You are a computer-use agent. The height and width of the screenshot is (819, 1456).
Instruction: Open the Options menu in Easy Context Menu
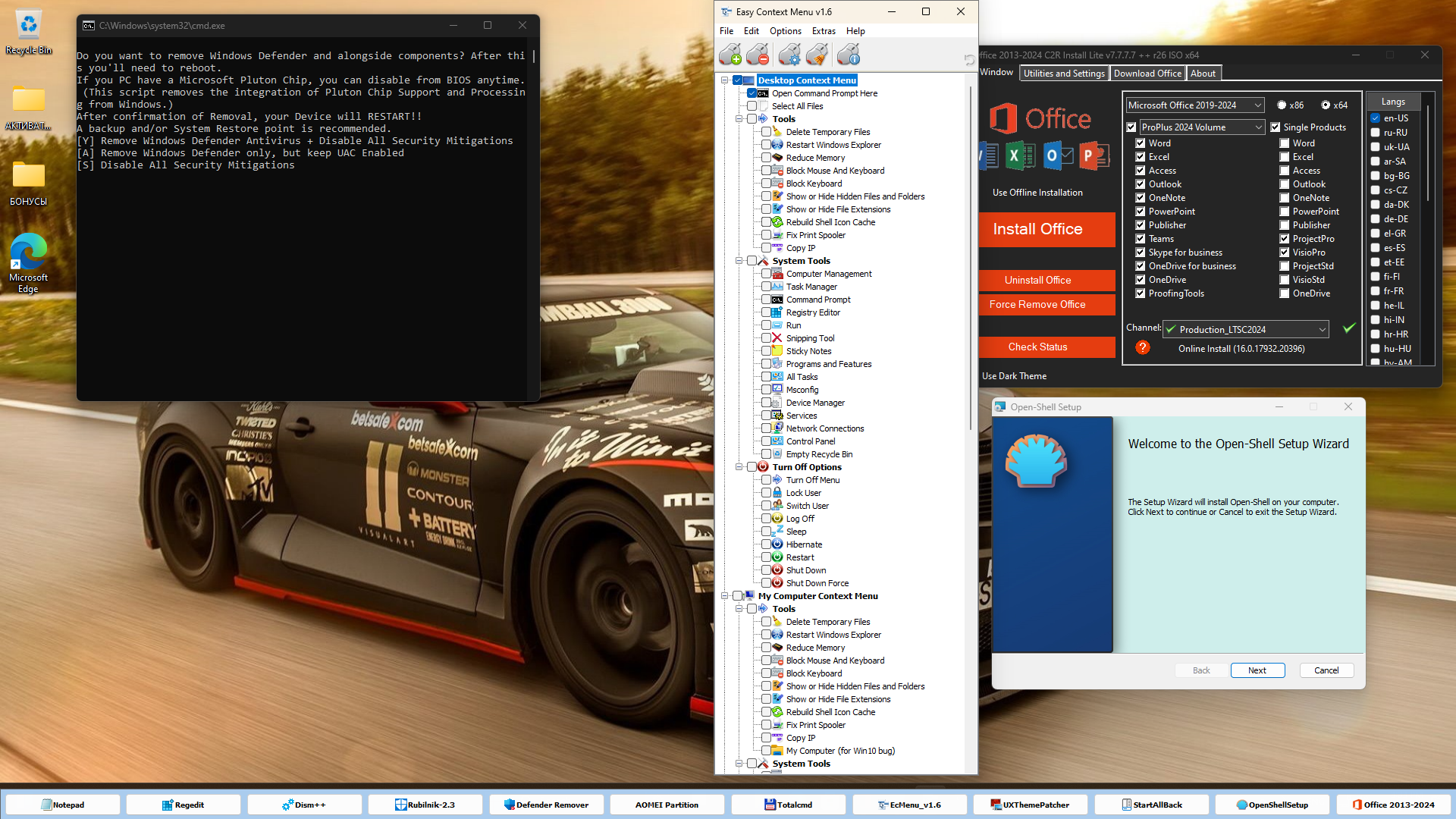pos(786,31)
